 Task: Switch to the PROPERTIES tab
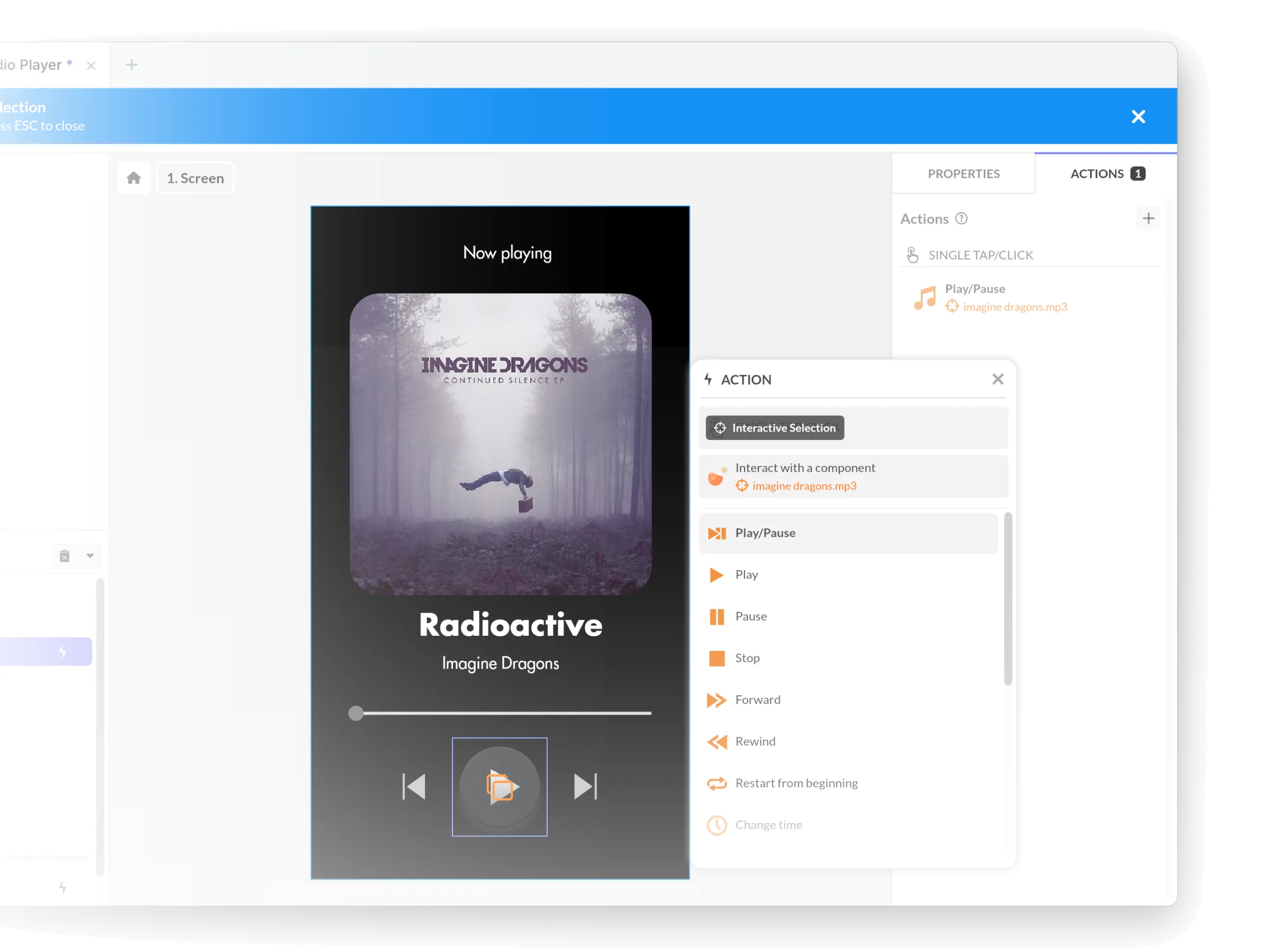point(964,174)
